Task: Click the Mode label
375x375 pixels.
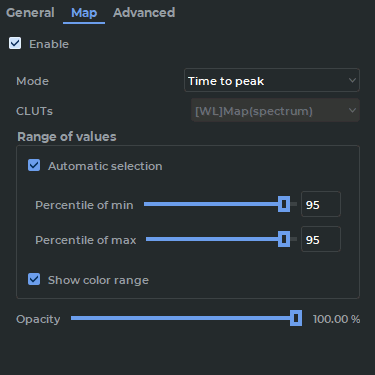Action: [32, 81]
